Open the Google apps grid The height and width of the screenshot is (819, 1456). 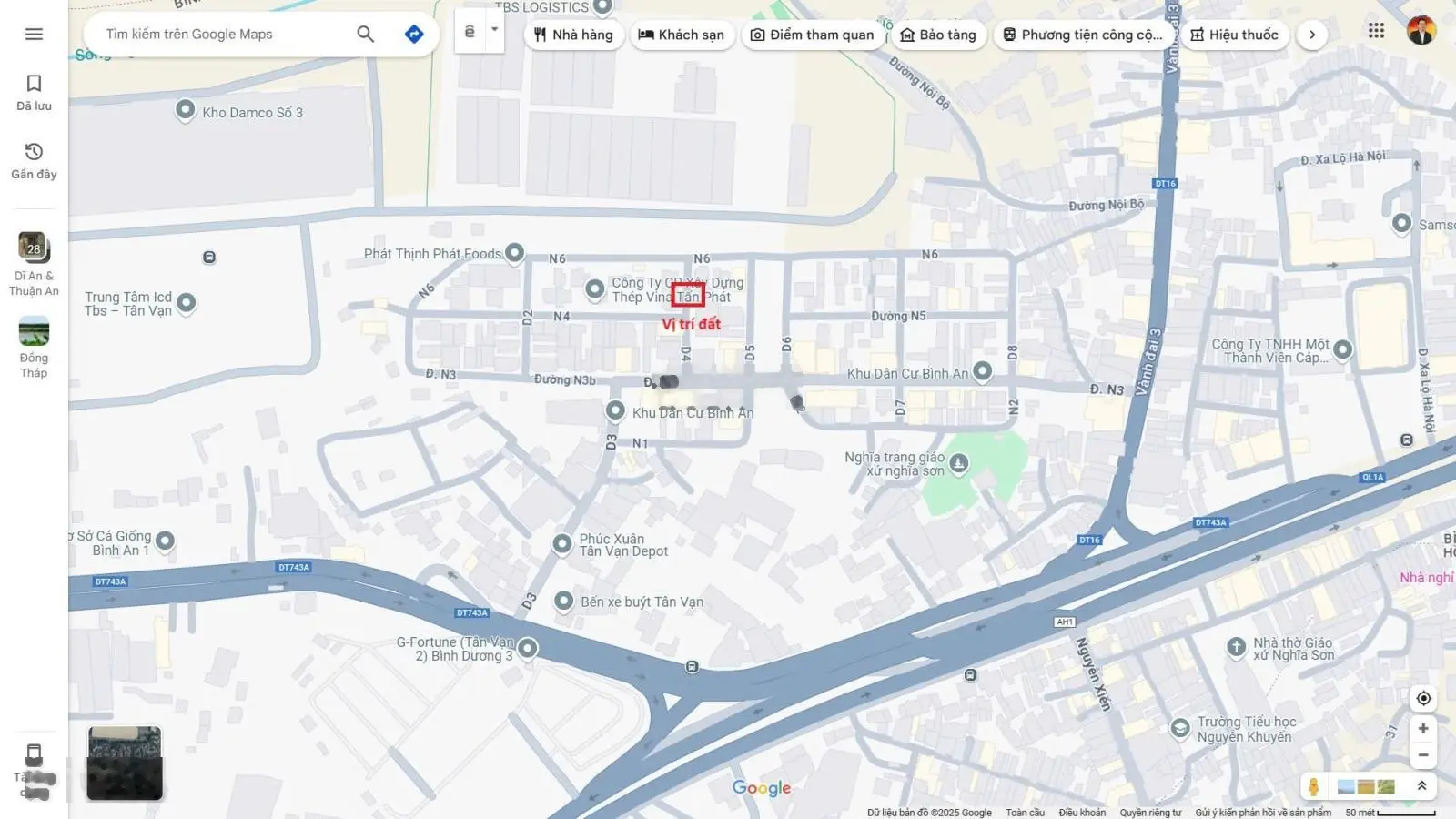[1376, 31]
